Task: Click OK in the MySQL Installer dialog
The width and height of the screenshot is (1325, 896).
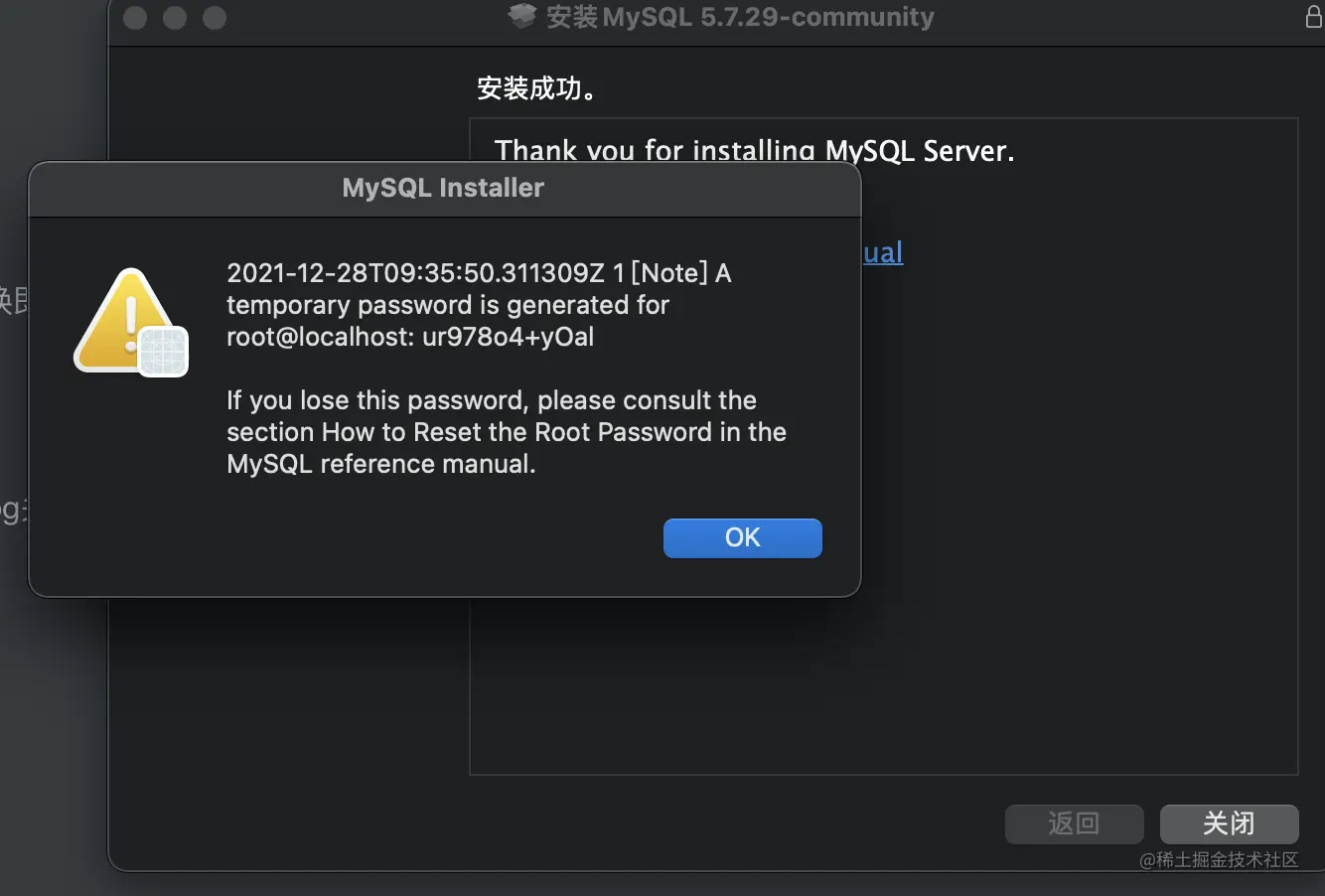Action: coord(742,537)
